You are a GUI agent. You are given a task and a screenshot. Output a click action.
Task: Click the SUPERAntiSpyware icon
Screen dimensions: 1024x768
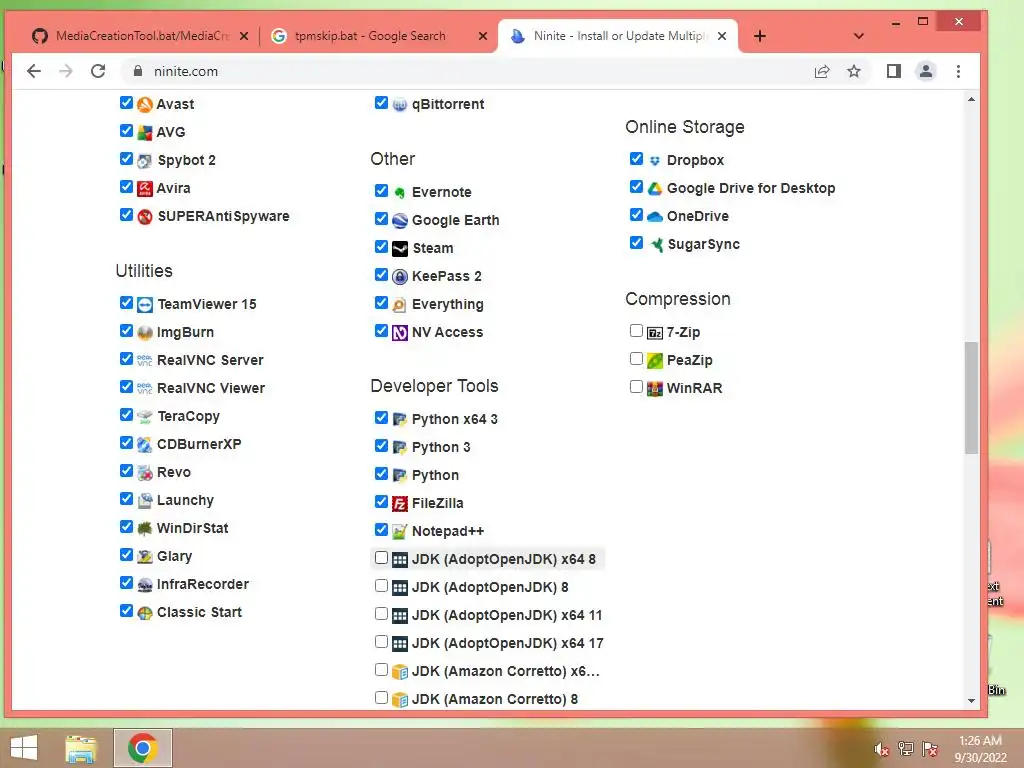144,217
